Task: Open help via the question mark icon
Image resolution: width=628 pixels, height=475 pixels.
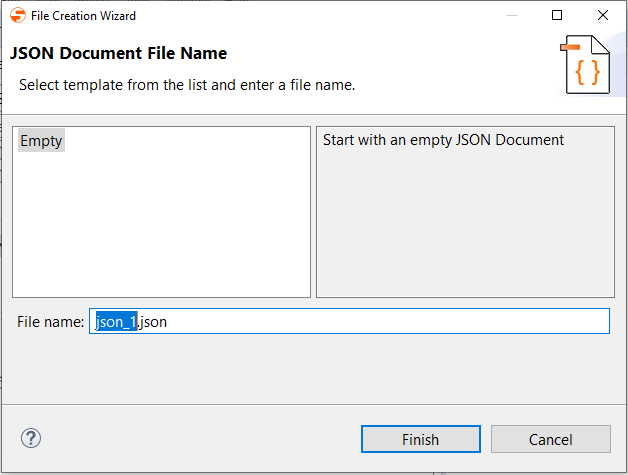Action: [31, 438]
